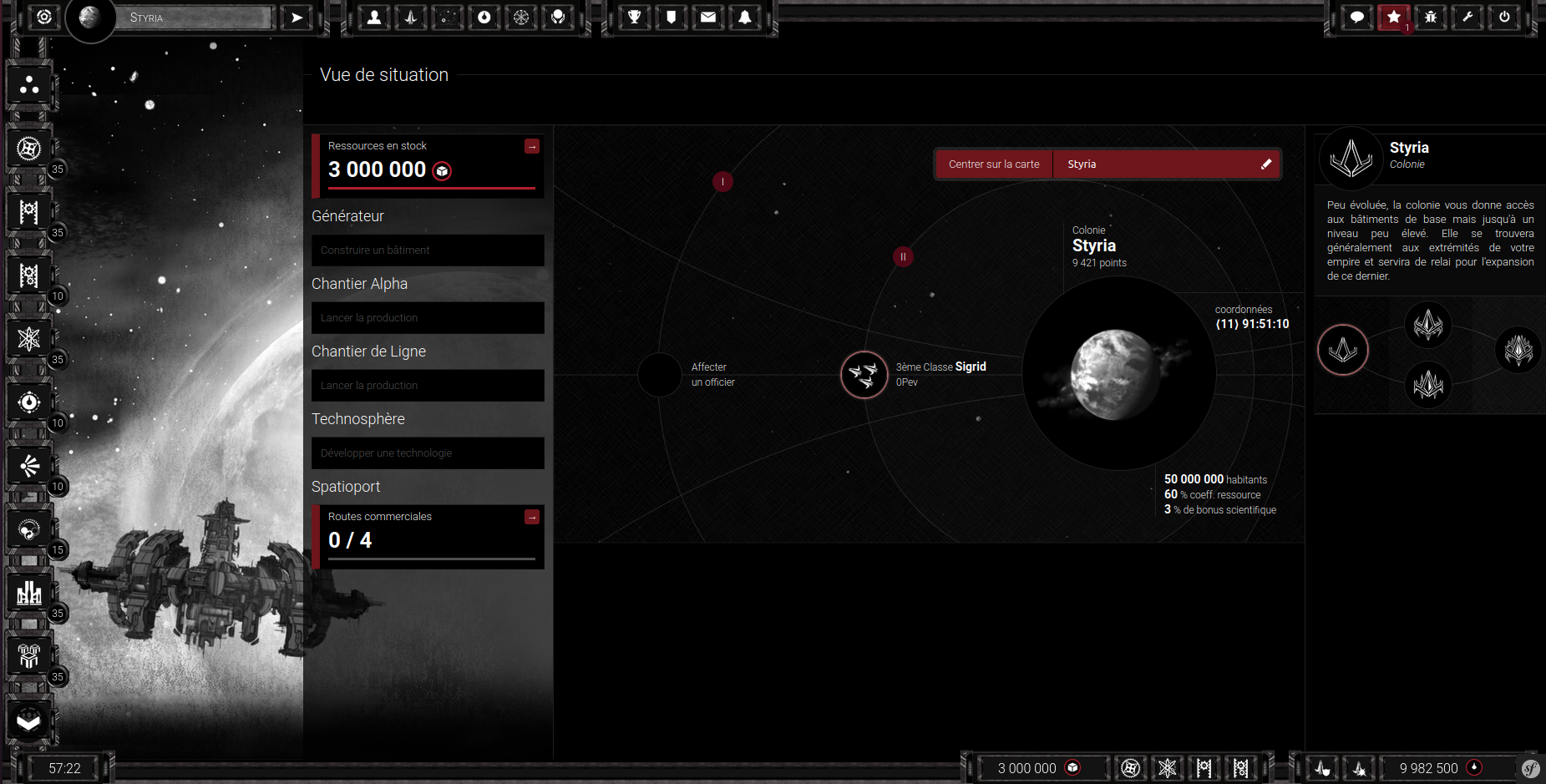This screenshot has height=784, width=1546.
Task: Click the 57:22 timer in bottom left
Action: tap(65, 768)
